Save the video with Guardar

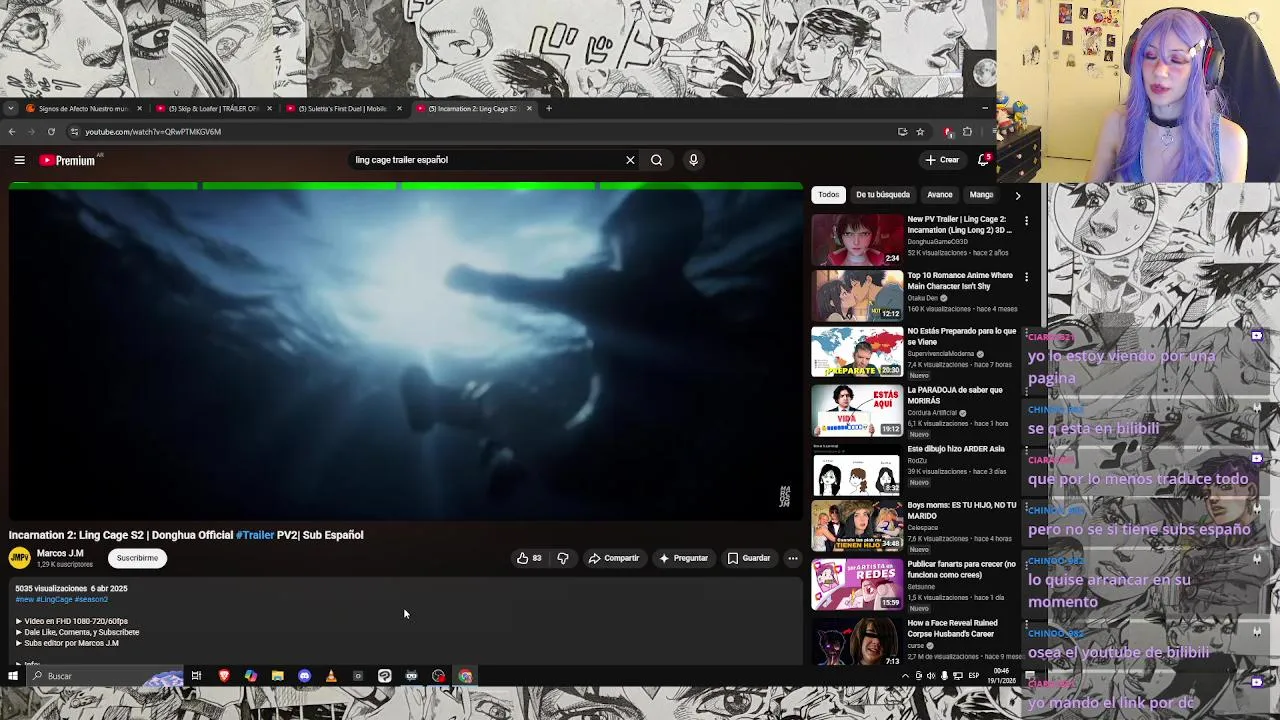748,558
